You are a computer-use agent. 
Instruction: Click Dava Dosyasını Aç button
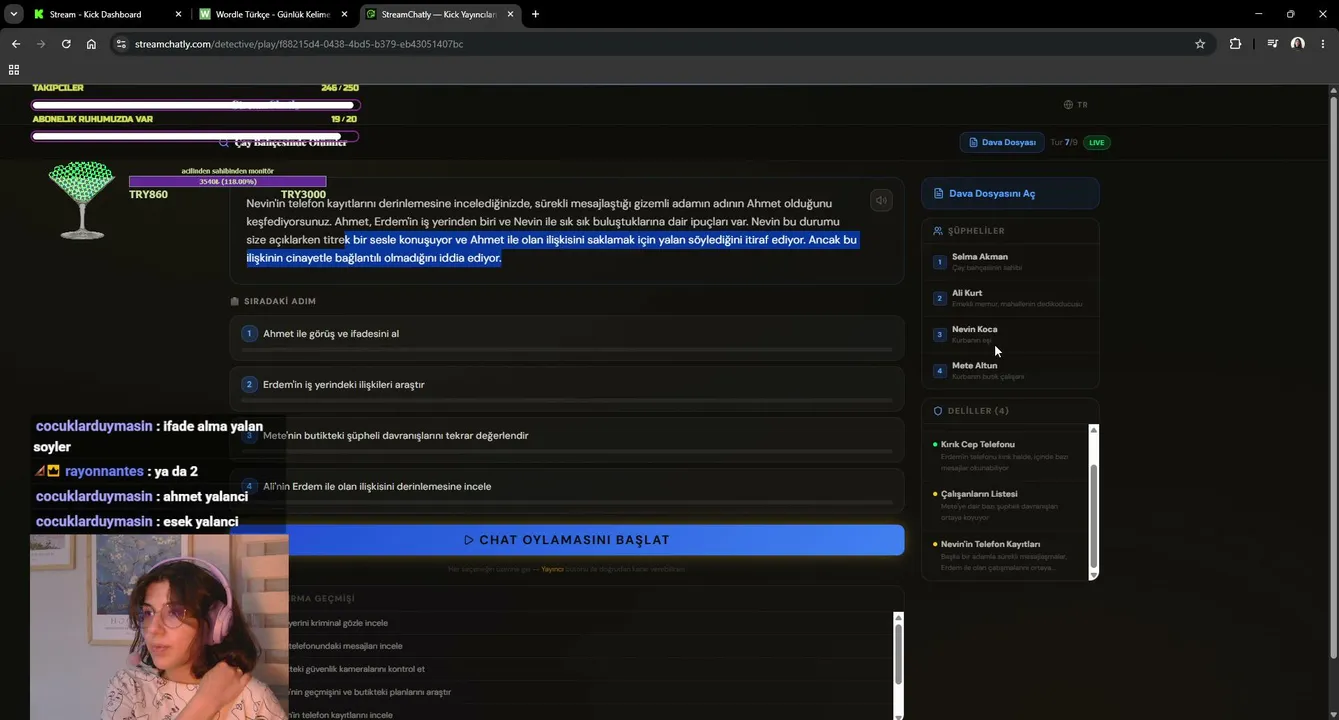1010,193
